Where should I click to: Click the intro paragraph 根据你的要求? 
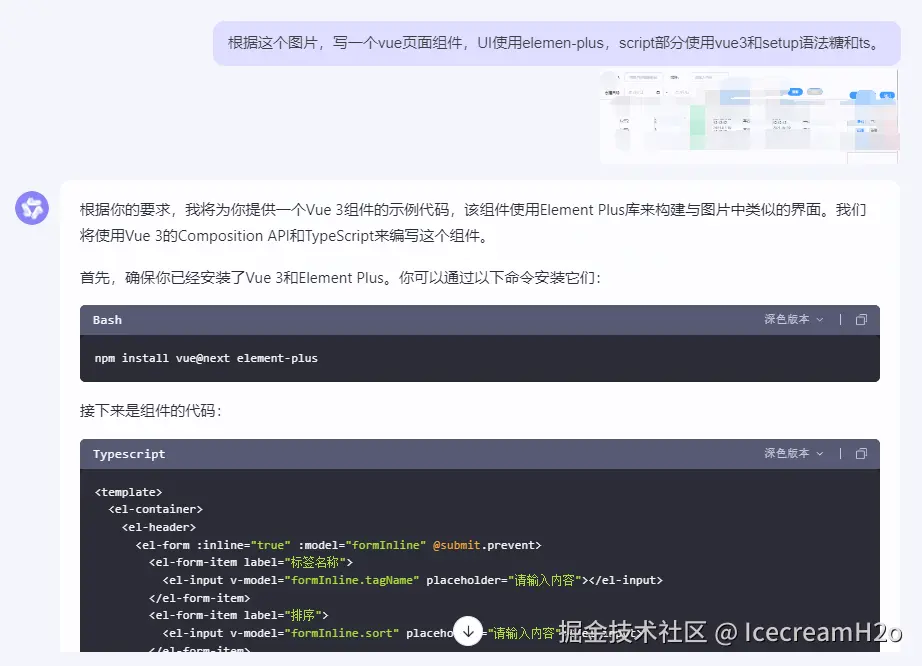[x=473, y=223]
